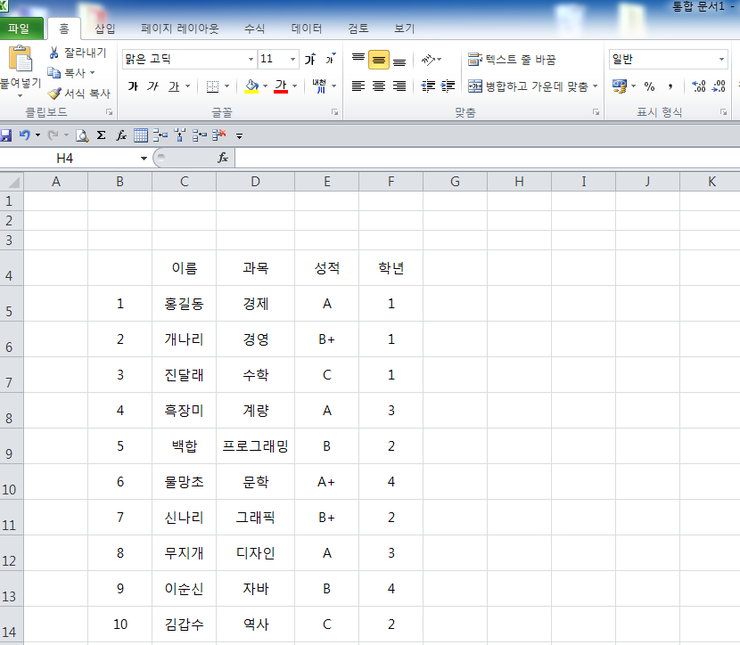Open insert function fx beside formula bar
This screenshot has width=740, height=645.
click(x=223, y=158)
